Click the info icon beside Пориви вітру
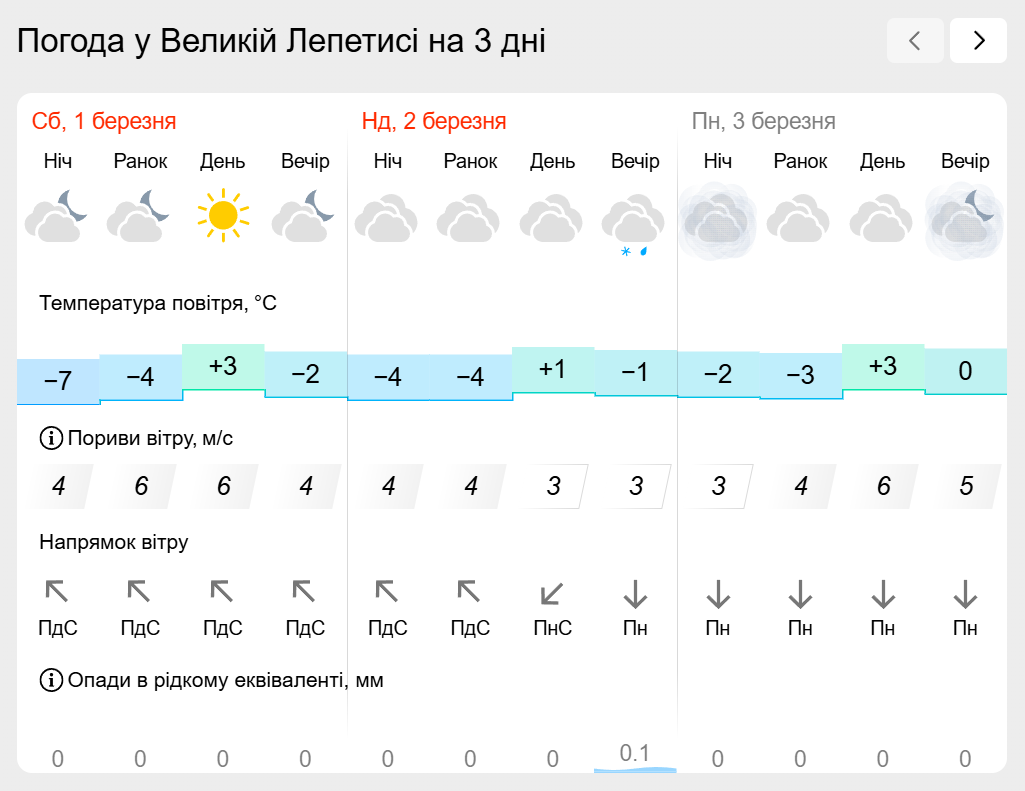This screenshot has width=1025, height=791. point(51,438)
